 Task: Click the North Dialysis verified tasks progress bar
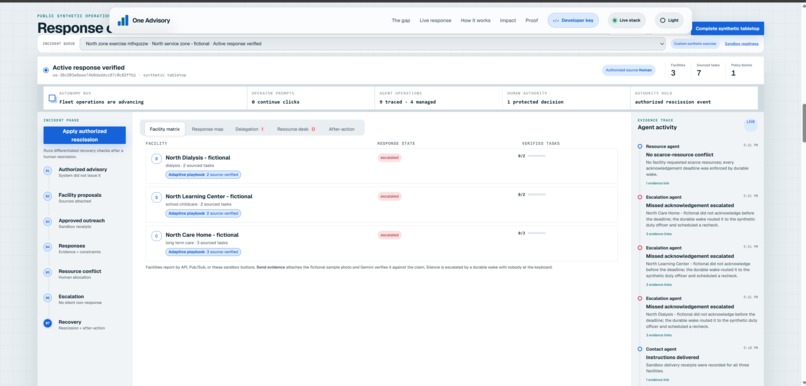click(537, 156)
